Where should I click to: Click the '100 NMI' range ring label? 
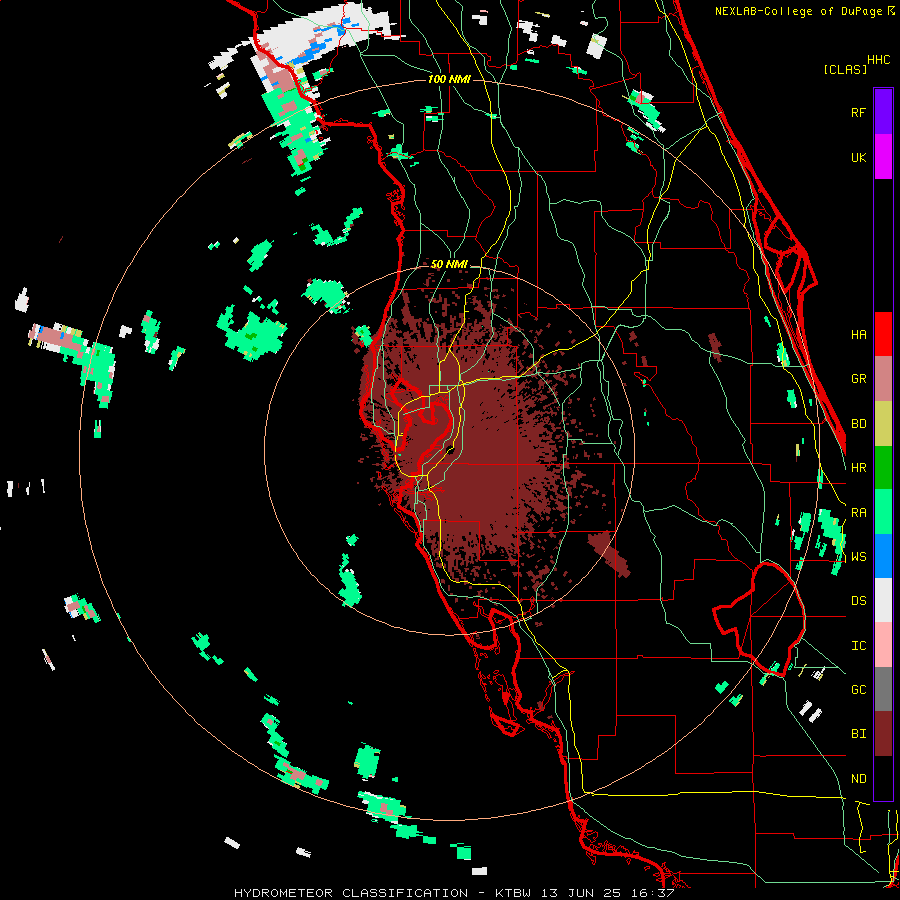click(449, 79)
